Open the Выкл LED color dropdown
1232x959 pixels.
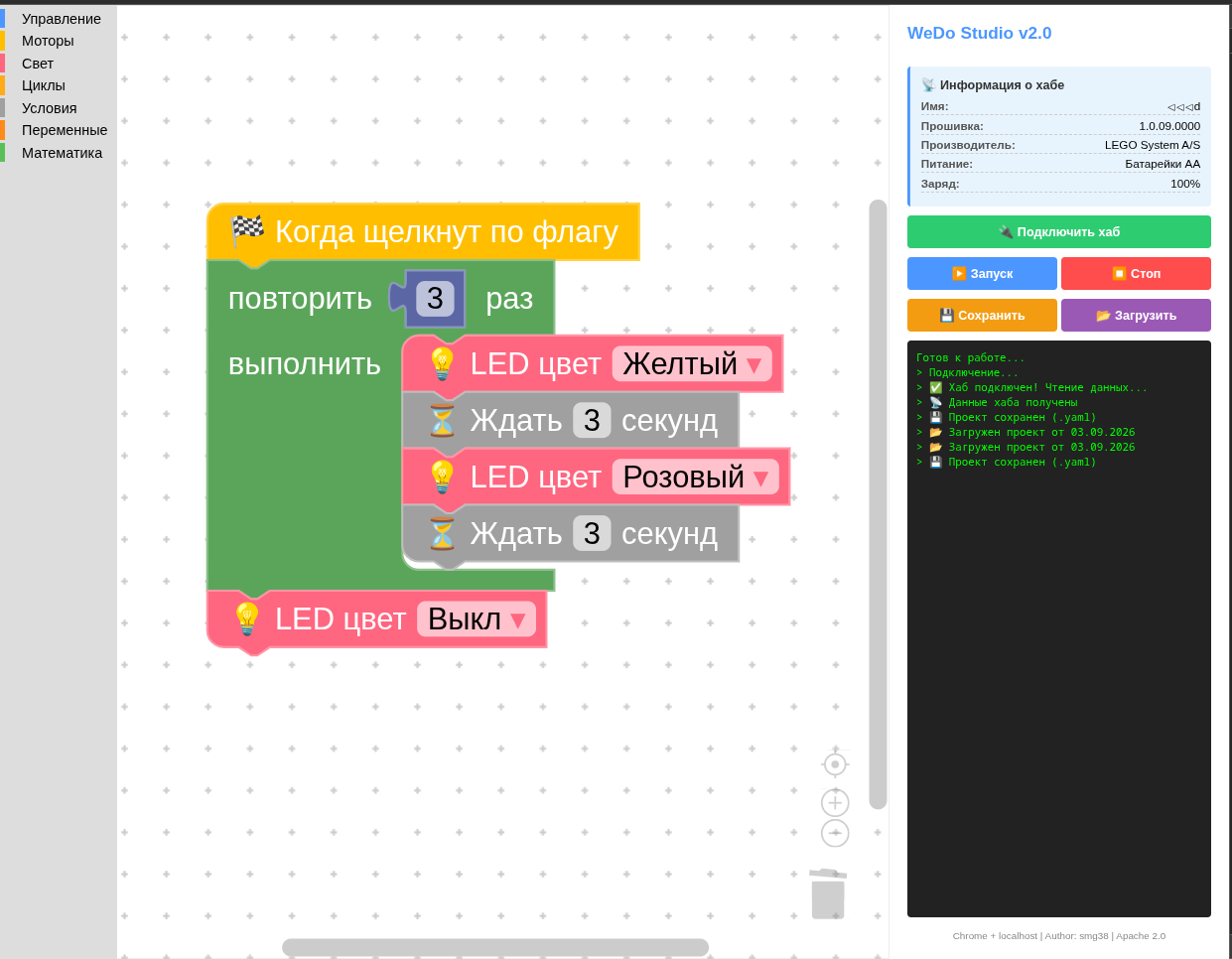point(477,619)
